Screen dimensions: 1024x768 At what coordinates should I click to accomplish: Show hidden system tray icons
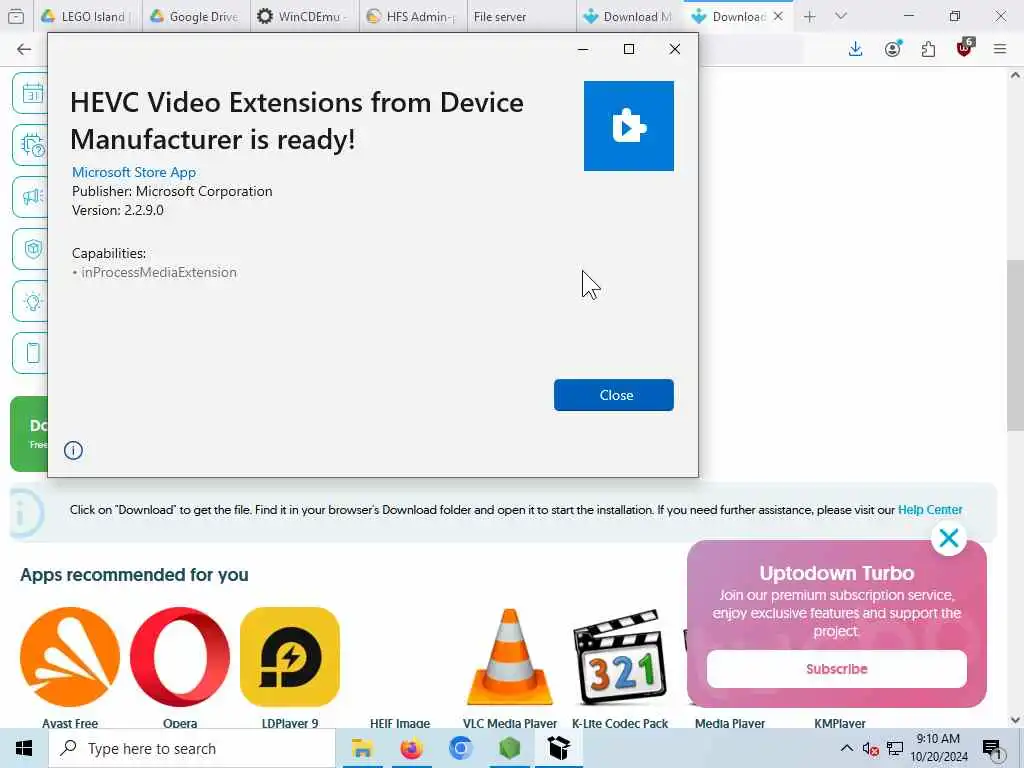tap(846, 748)
